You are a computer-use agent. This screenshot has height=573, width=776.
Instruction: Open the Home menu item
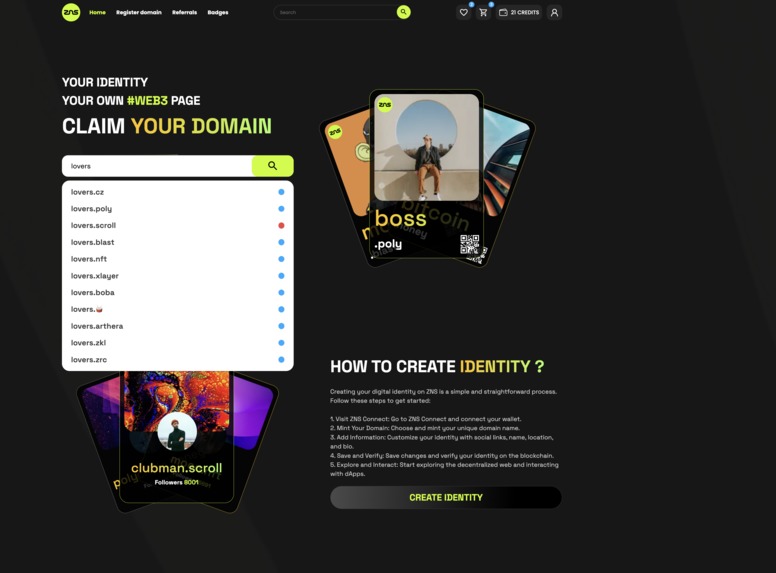97,12
